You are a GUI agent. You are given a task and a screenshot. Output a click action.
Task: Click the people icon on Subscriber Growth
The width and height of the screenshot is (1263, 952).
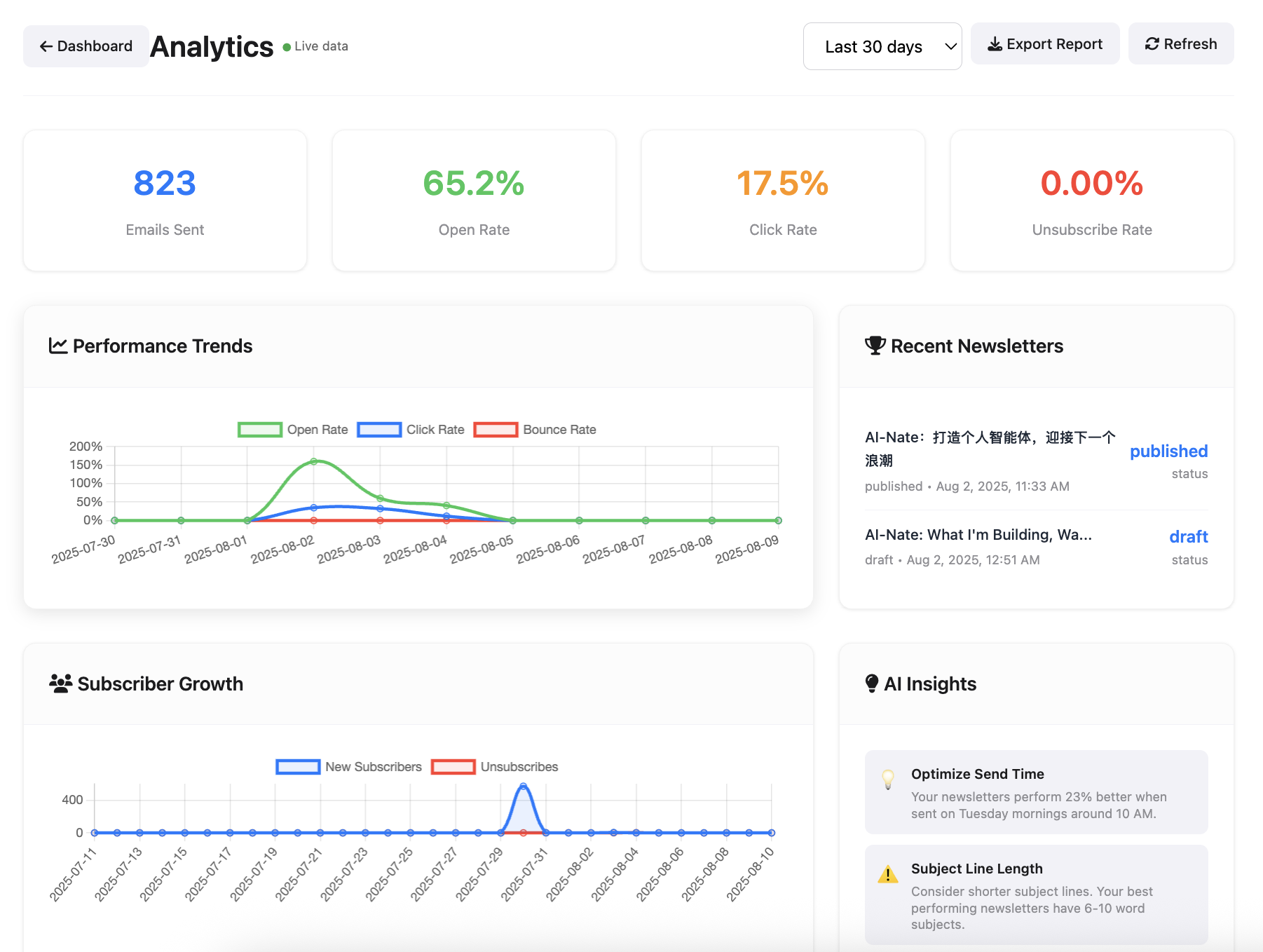[x=60, y=683]
